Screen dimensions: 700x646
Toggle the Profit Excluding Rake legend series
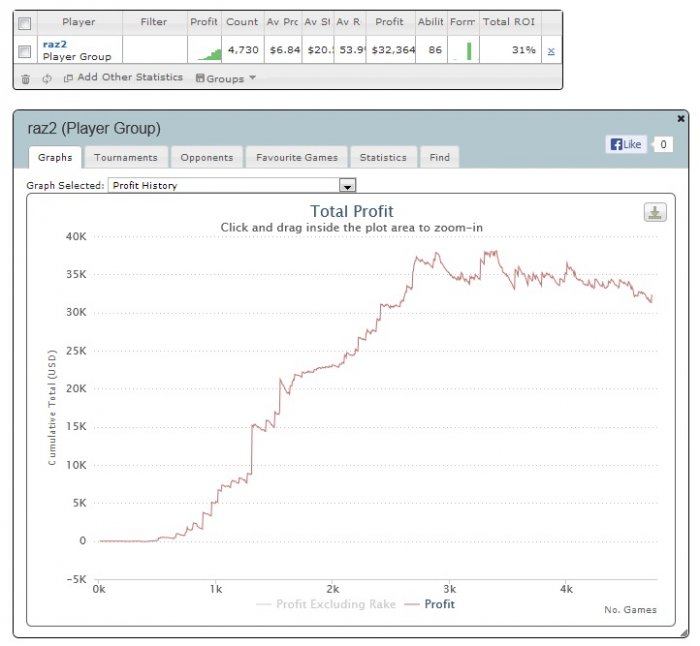tap(326, 604)
